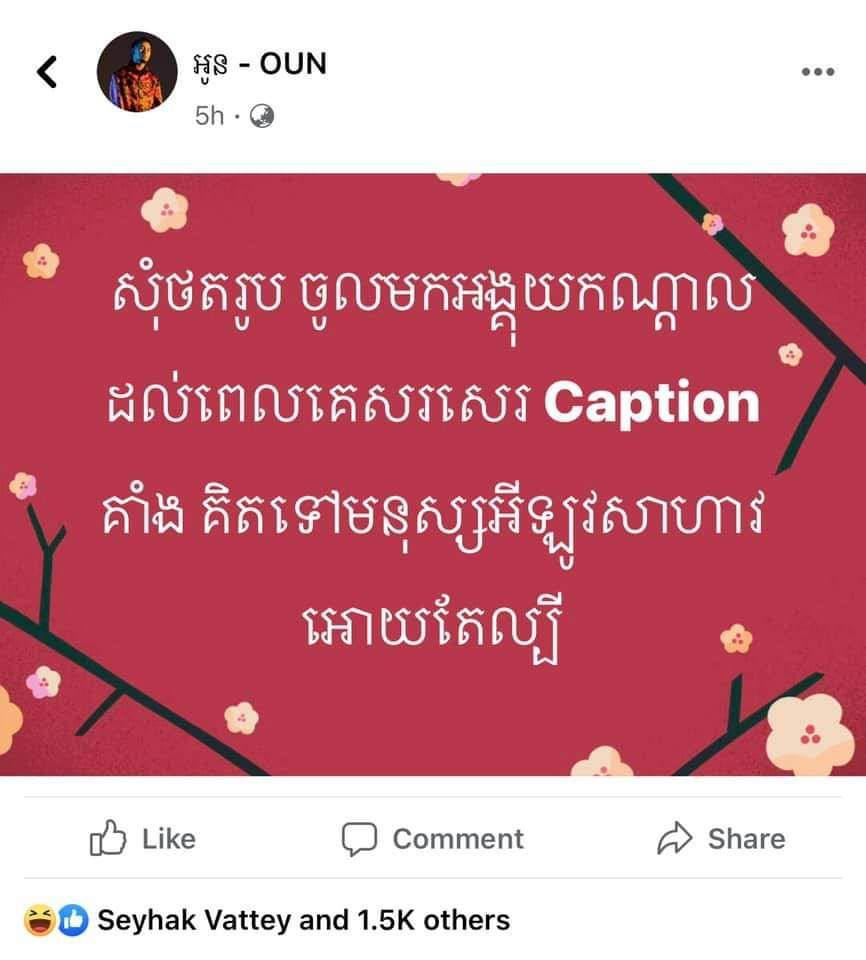Open the Seyhak Vattey and 1.5K others list
This screenshot has height=960, width=866.
pos(304,920)
